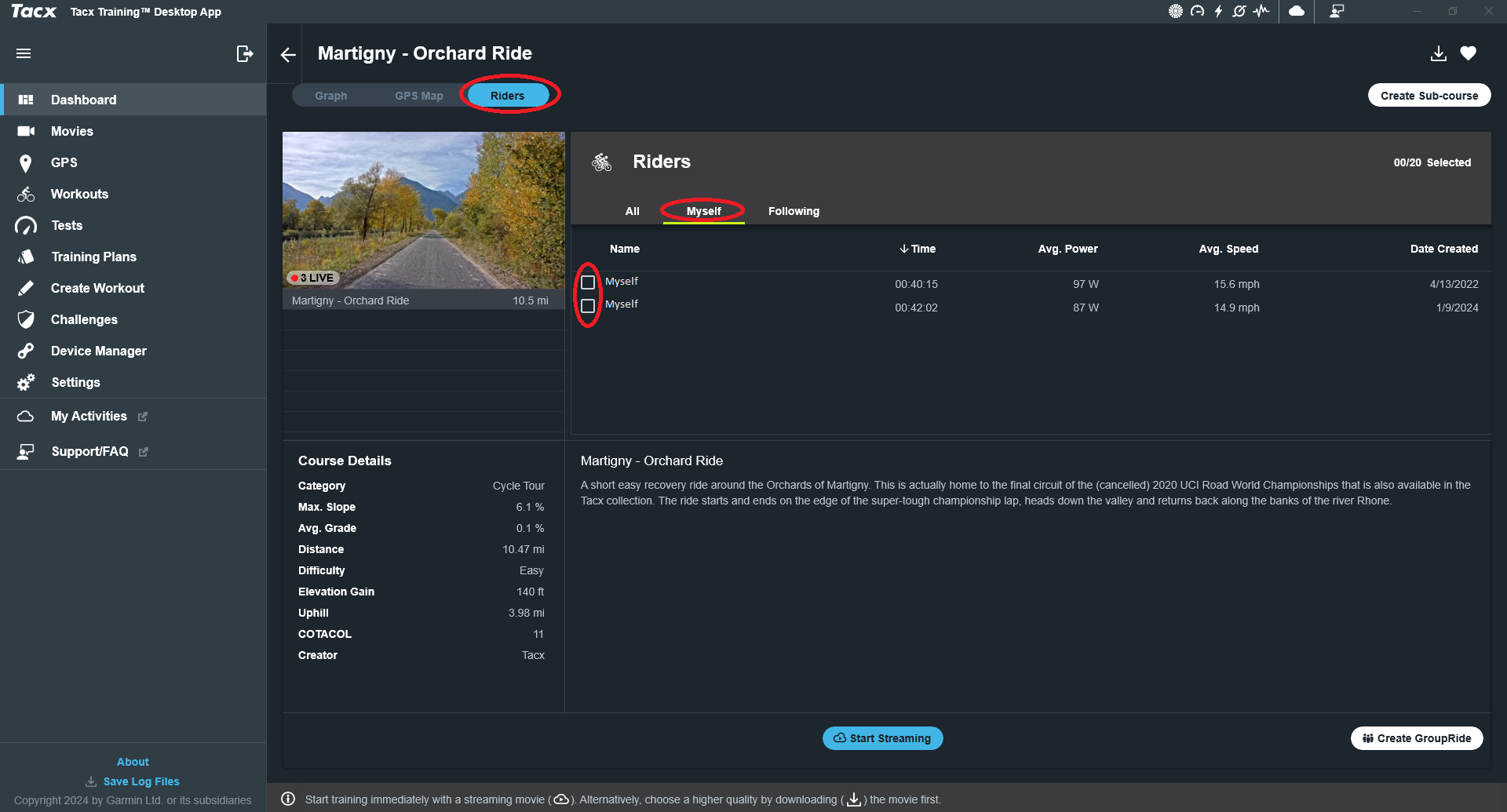Switch to the GPS Map tab
The image size is (1507, 812).
click(x=419, y=96)
